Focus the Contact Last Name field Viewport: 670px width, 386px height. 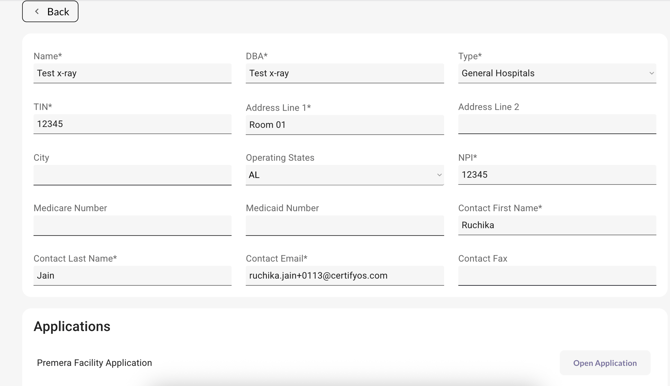click(x=132, y=276)
